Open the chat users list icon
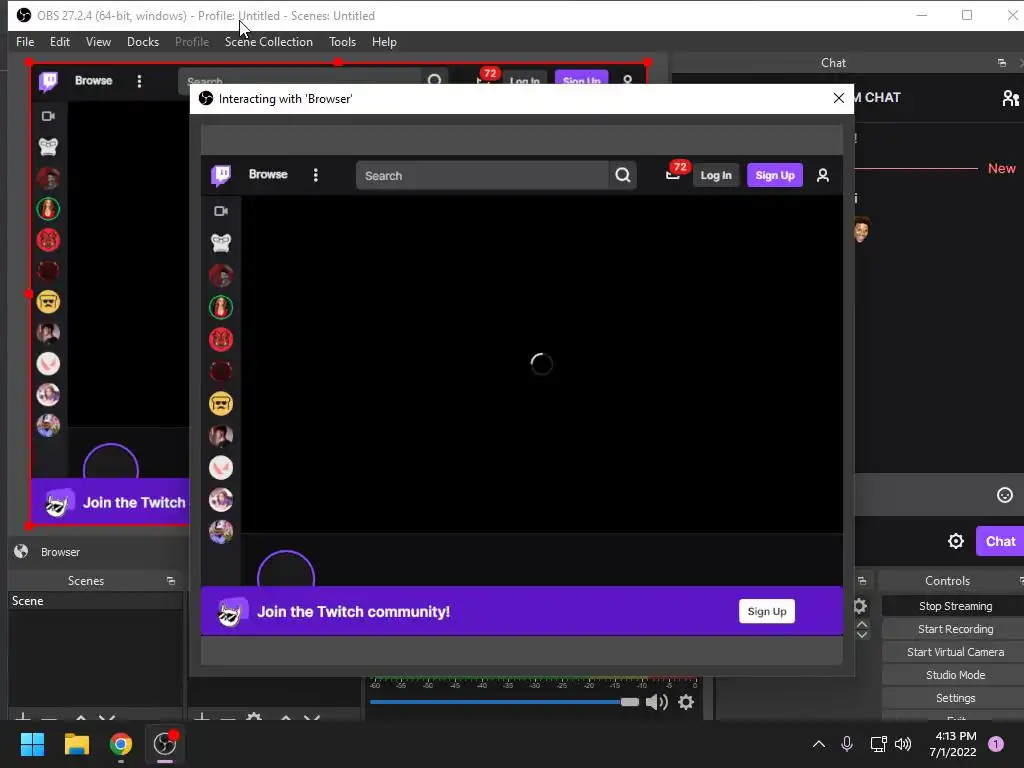This screenshot has width=1024, height=768. point(1010,98)
